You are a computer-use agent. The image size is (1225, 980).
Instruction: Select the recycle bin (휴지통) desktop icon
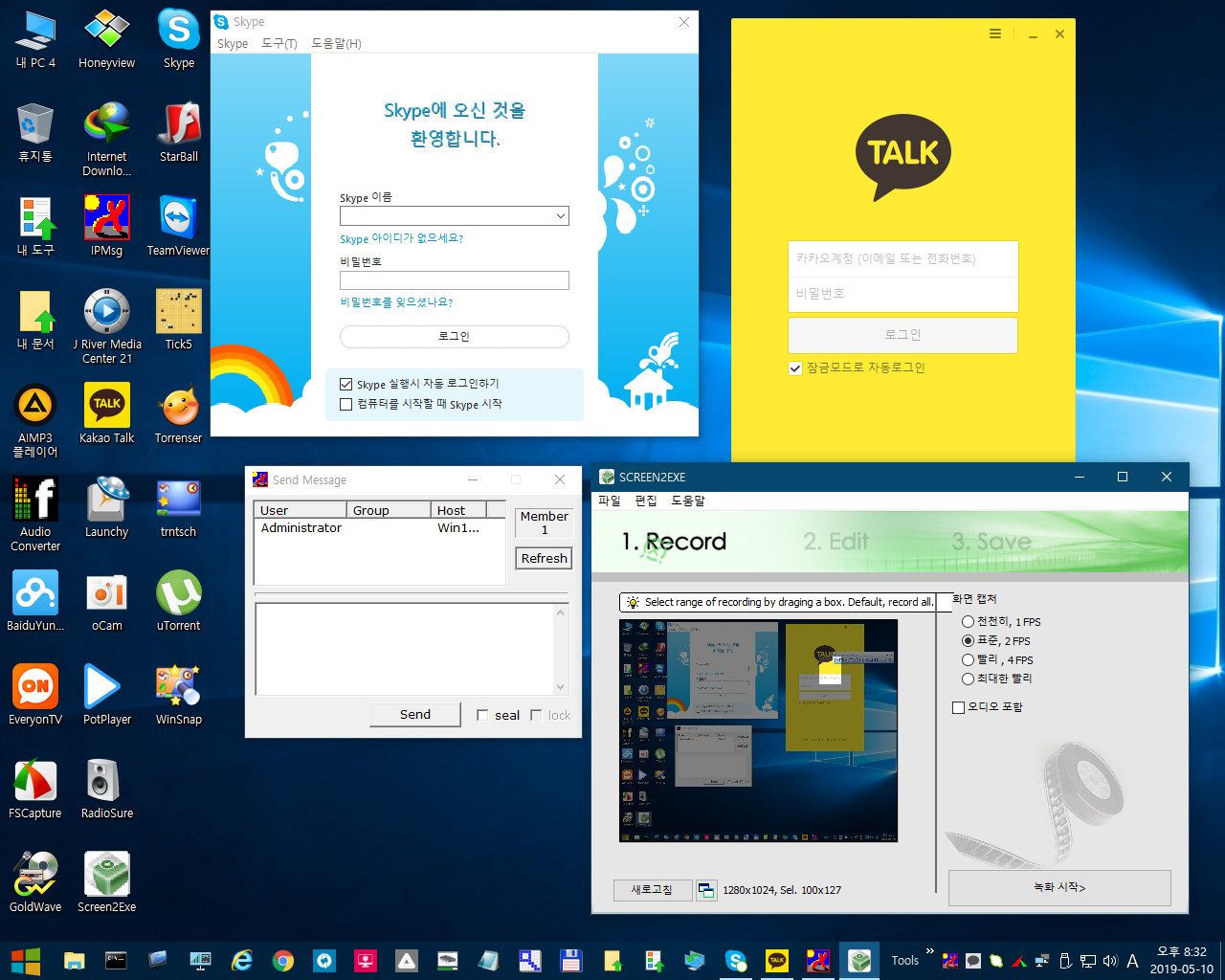(35, 132)
